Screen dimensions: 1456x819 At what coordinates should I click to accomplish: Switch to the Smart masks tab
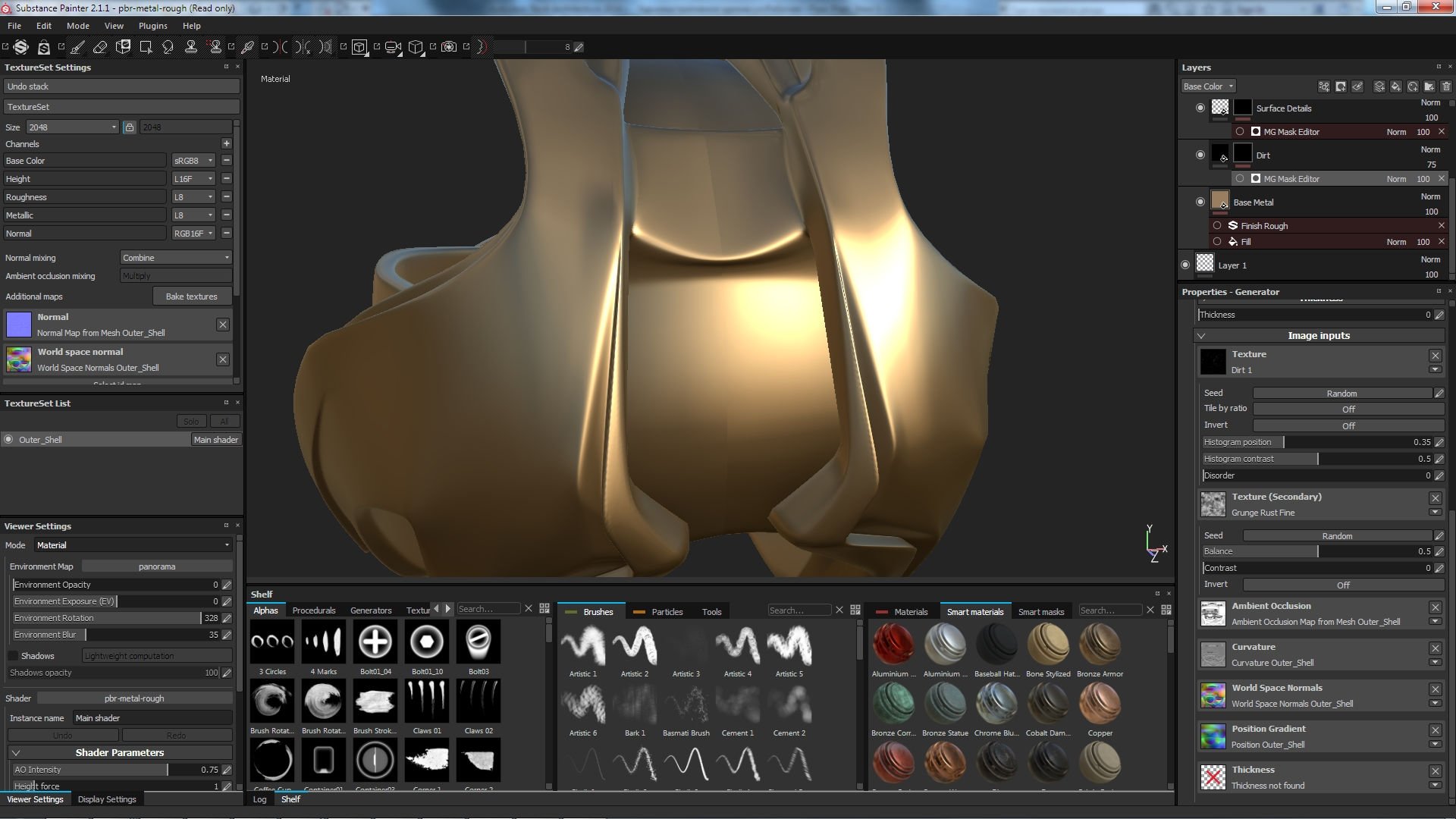coord(1040,611)
